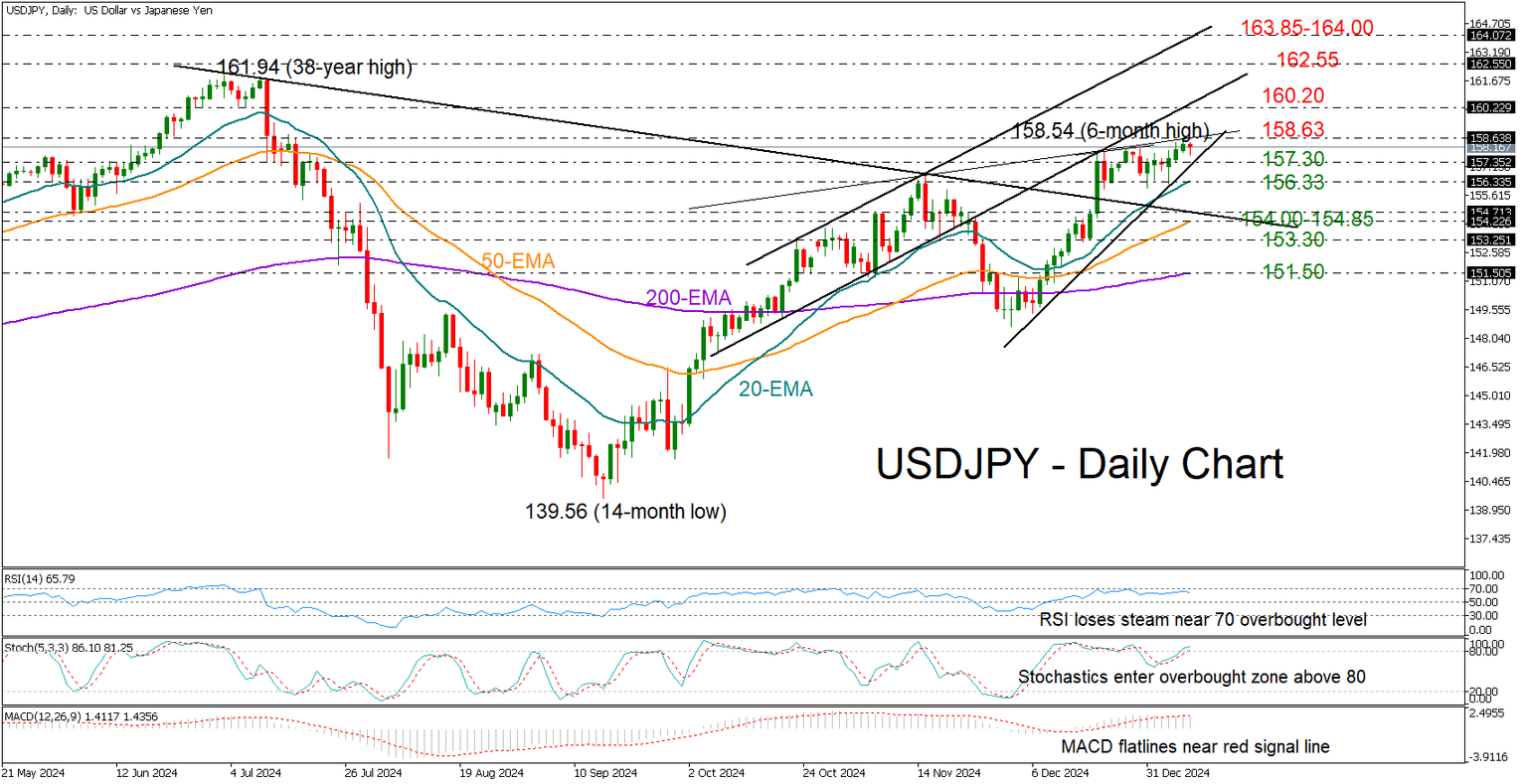Click the "158.54 (6-month high)" annotation
The width and height of the screenshot is (1527, 784).
tap(1110, 131)
